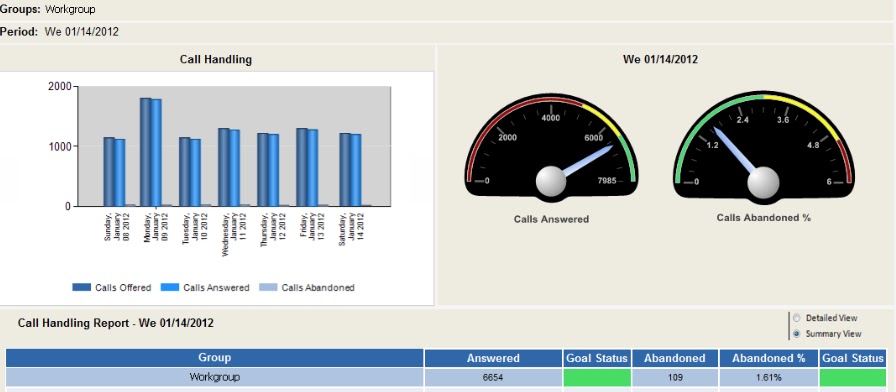Click the Wednesday January 11 Calls Offered bar

[x=223, y=167]
